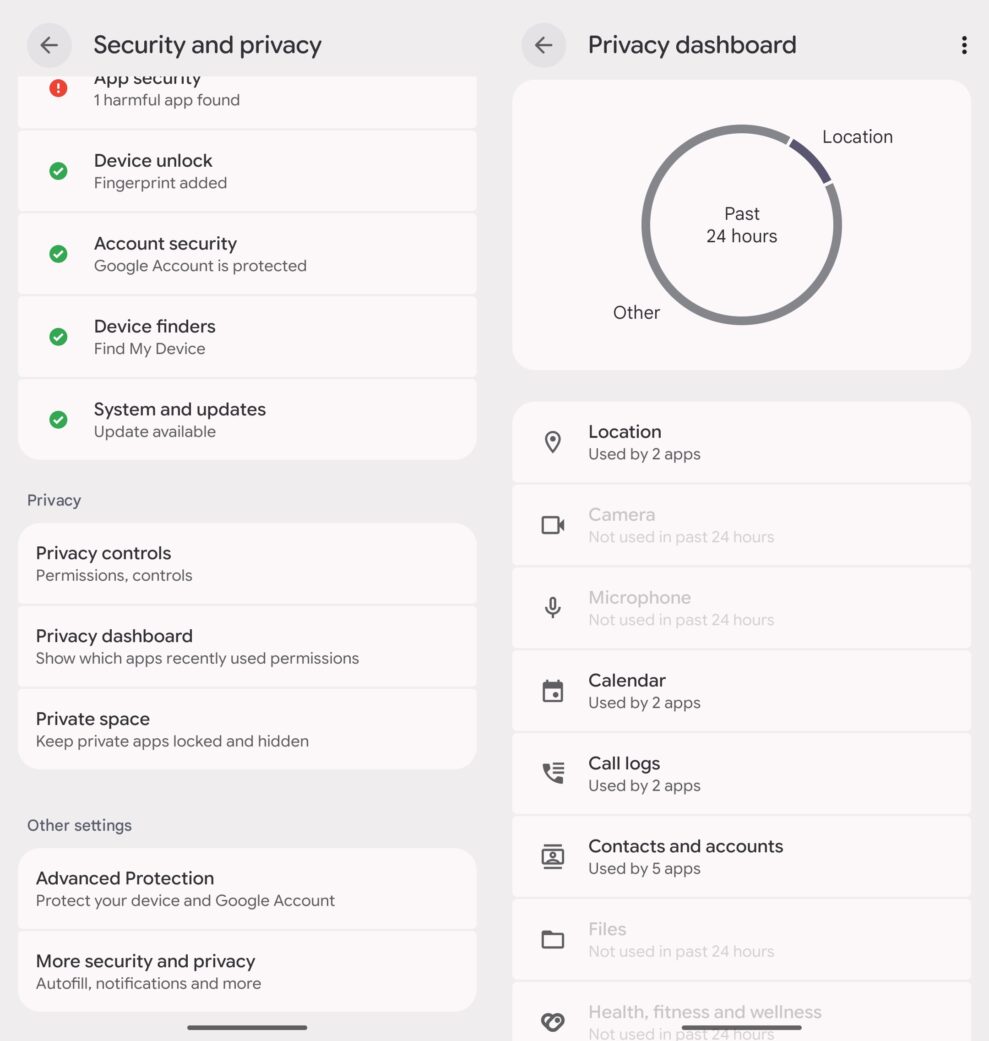The width and height of the screenshot is (989, 1041).
Task: Tap the red App security warning icon
Action: click(58, 89)
